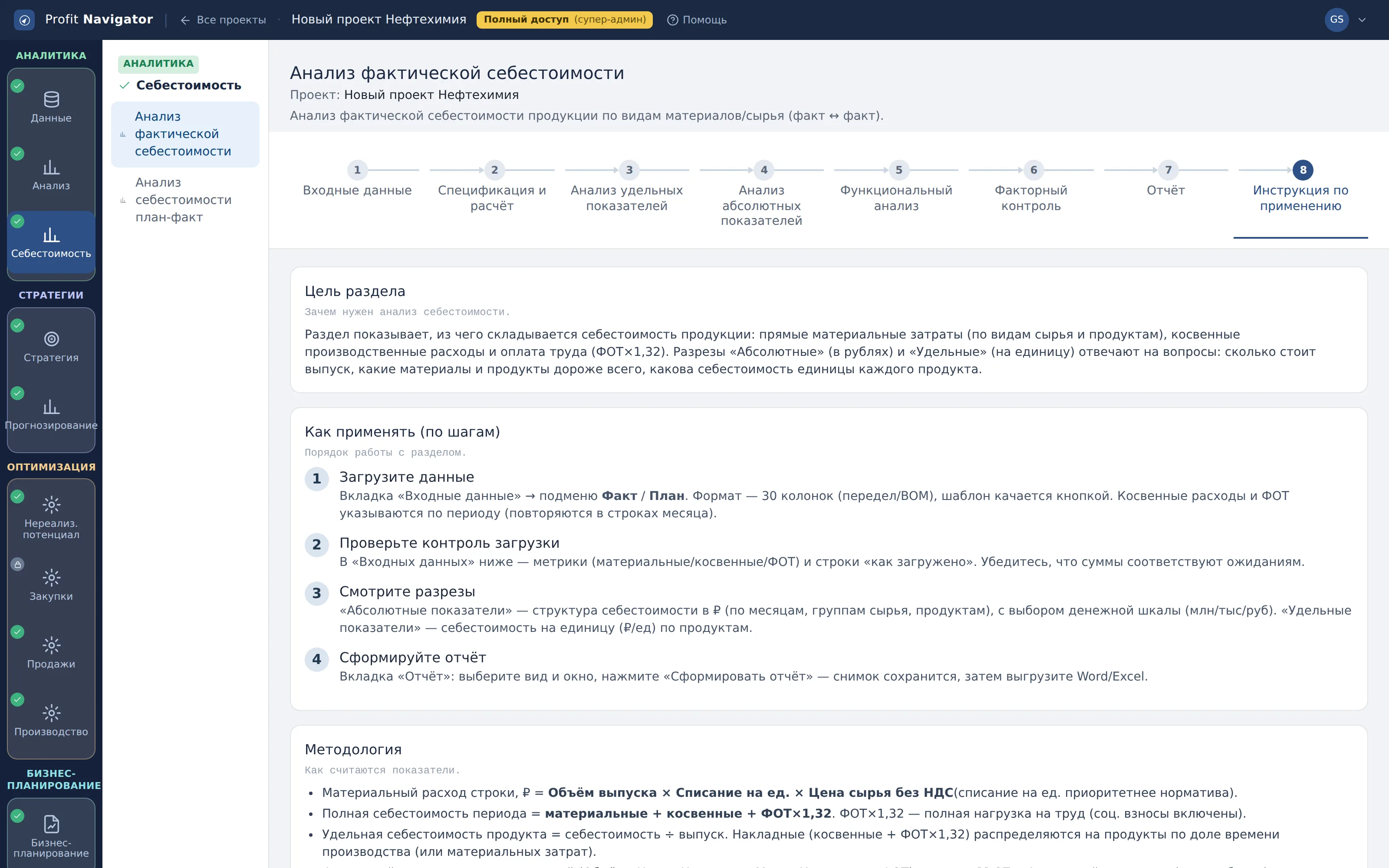
Task: Open the Помощь help link
Action: 697,20
